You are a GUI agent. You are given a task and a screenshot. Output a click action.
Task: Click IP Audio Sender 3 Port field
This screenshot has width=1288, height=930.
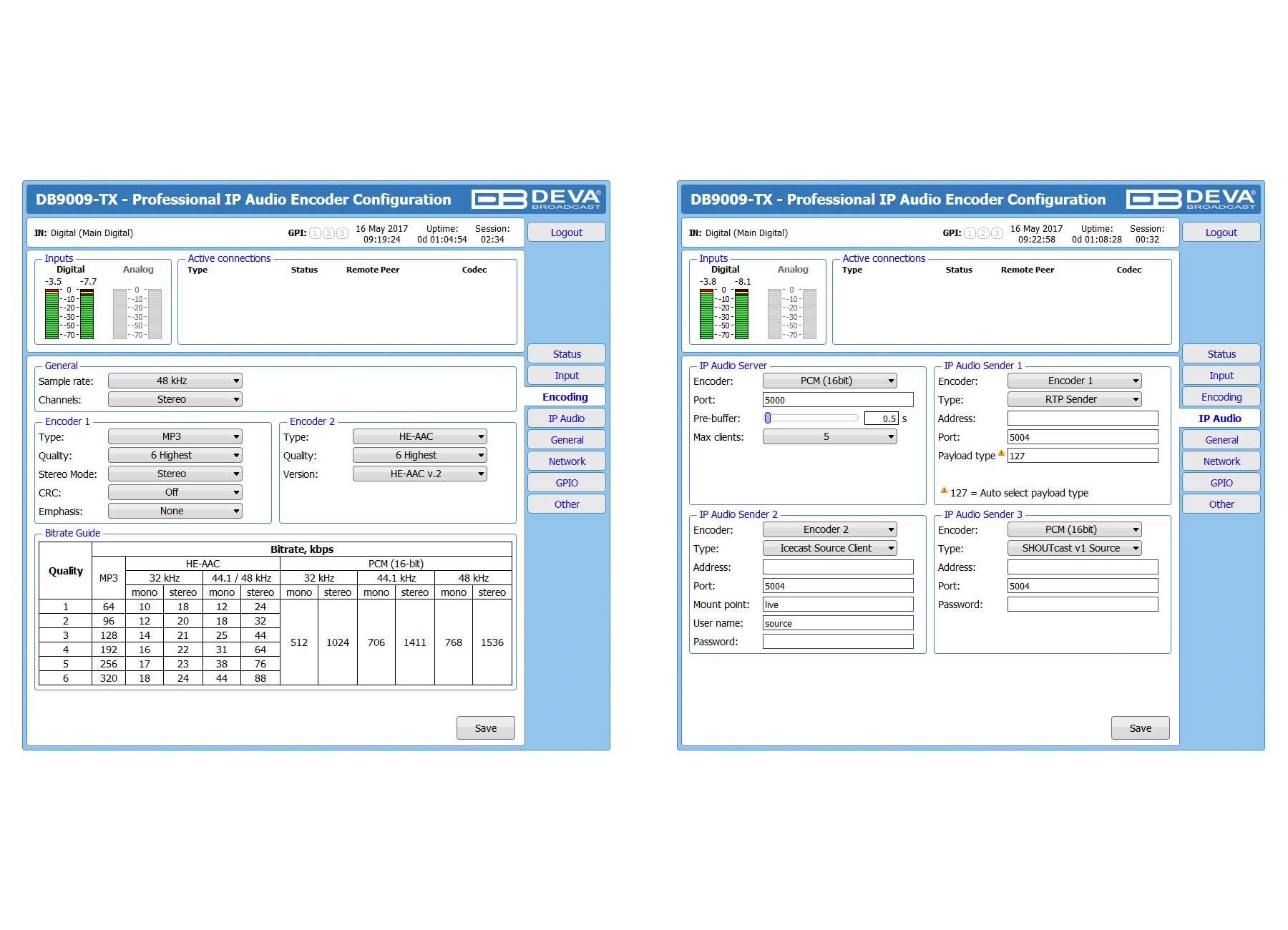point(1083,586)
